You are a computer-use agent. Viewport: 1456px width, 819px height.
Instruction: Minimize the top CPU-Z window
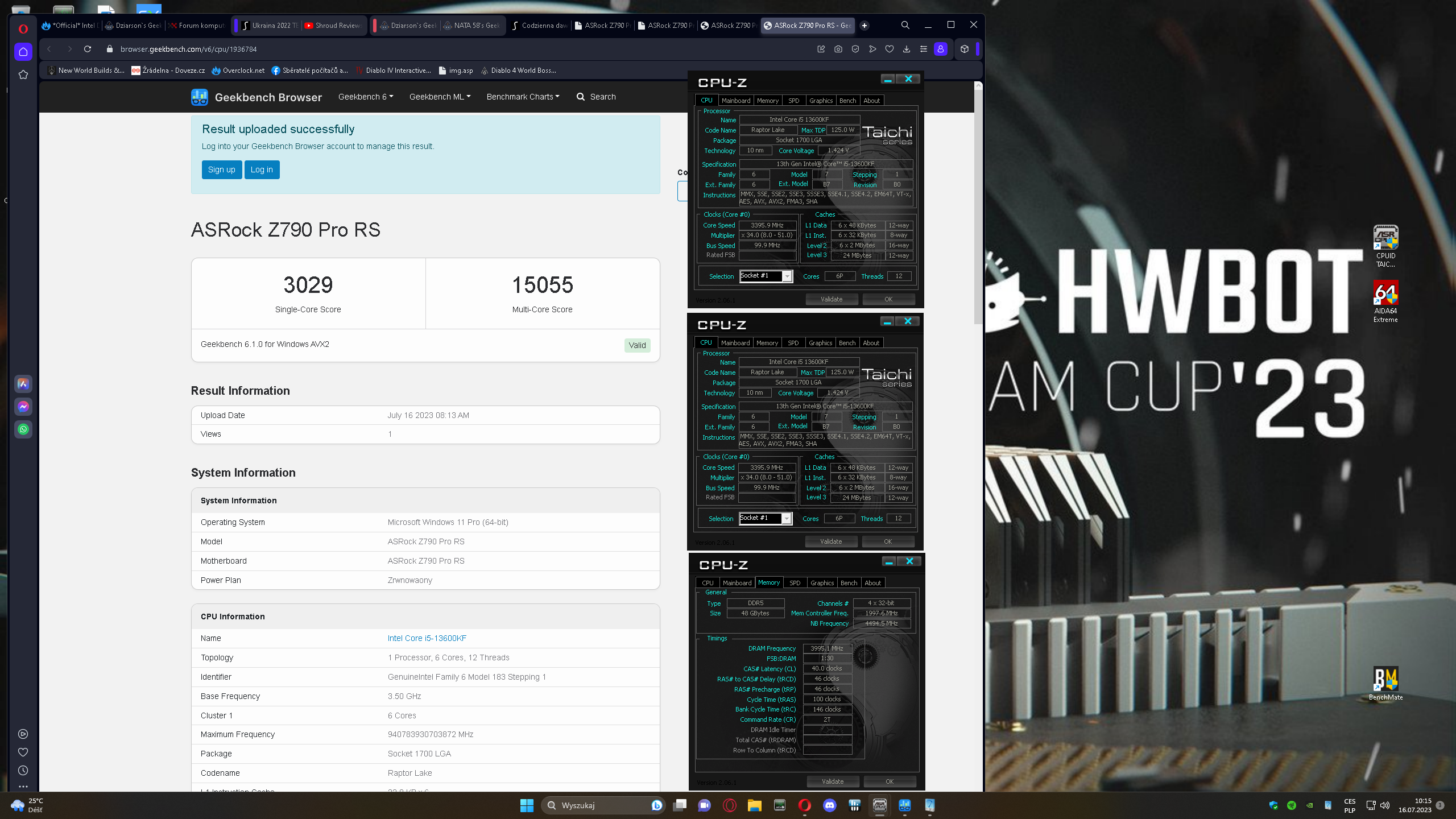point(888,79)
